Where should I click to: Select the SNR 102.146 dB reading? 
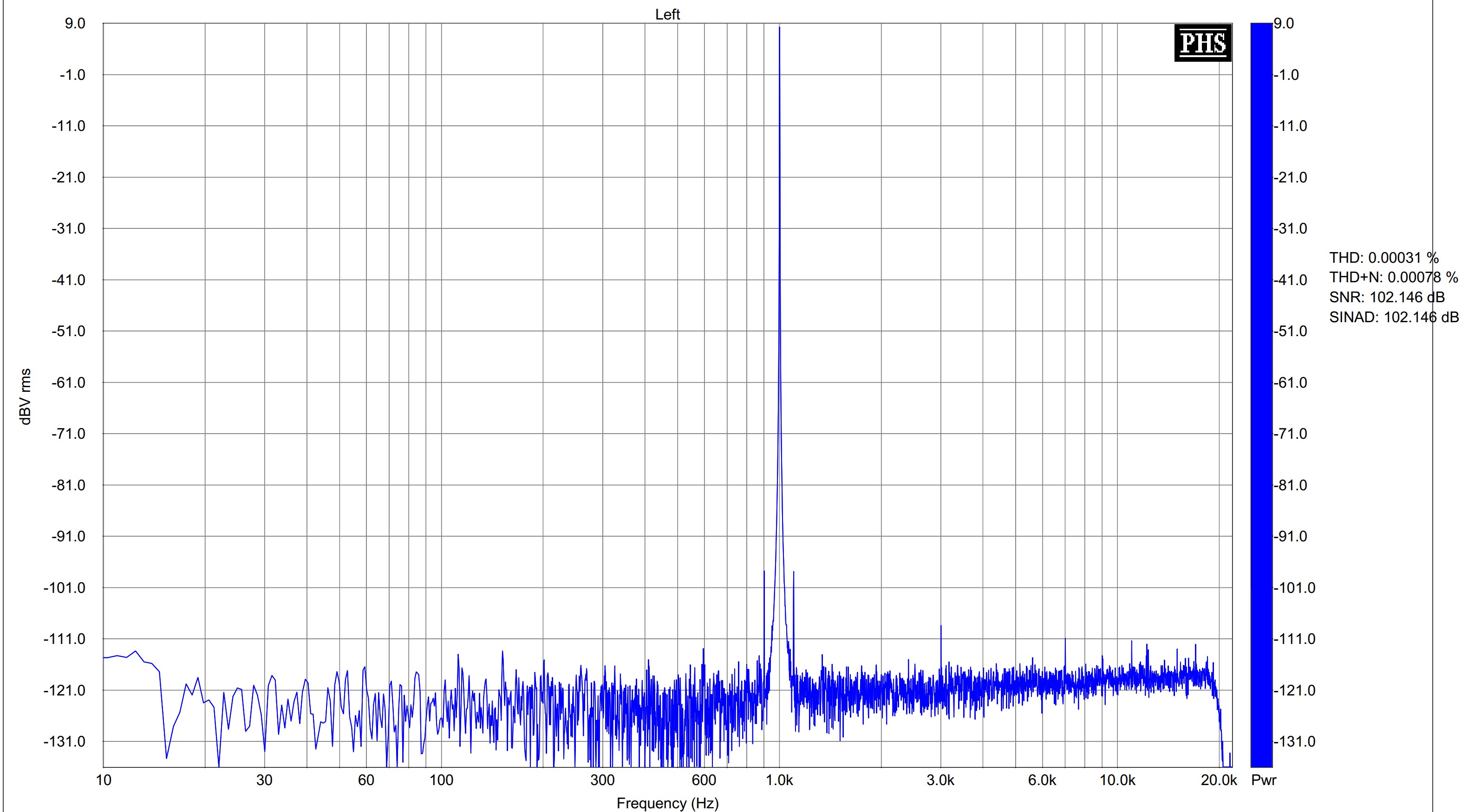click(1387, 298)
